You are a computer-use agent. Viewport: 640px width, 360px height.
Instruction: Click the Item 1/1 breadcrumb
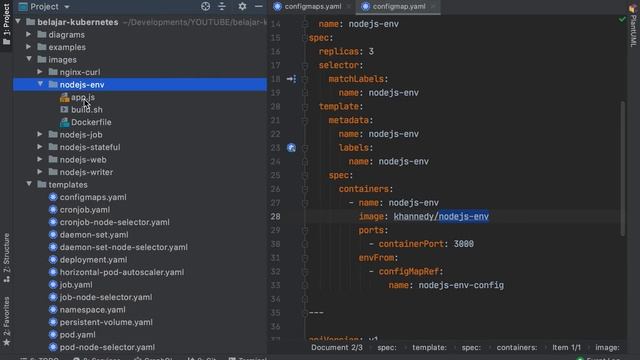pyautogui.click(x=567, y=348)
